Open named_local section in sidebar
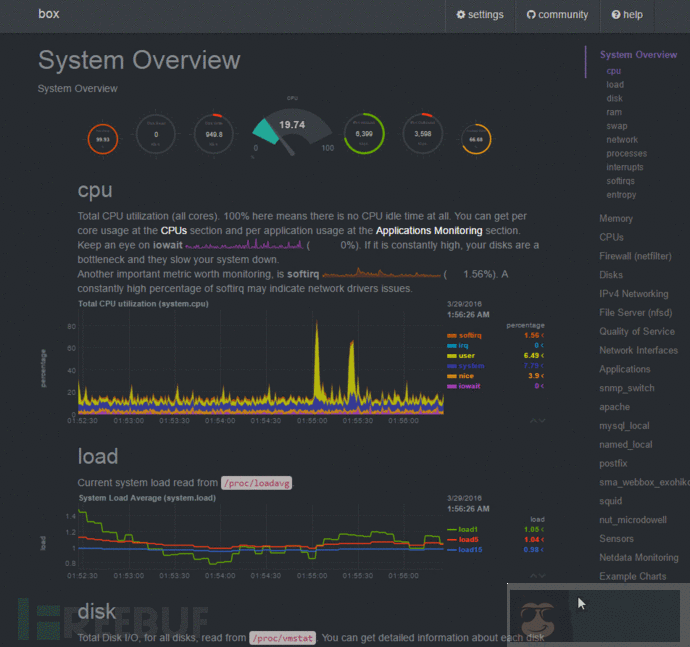 [625, 445]
